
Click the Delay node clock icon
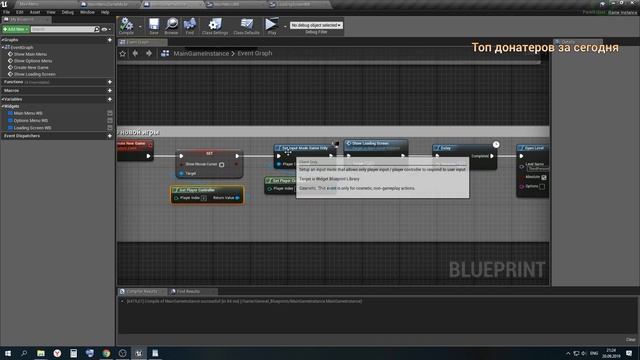(x=496, y=144)
